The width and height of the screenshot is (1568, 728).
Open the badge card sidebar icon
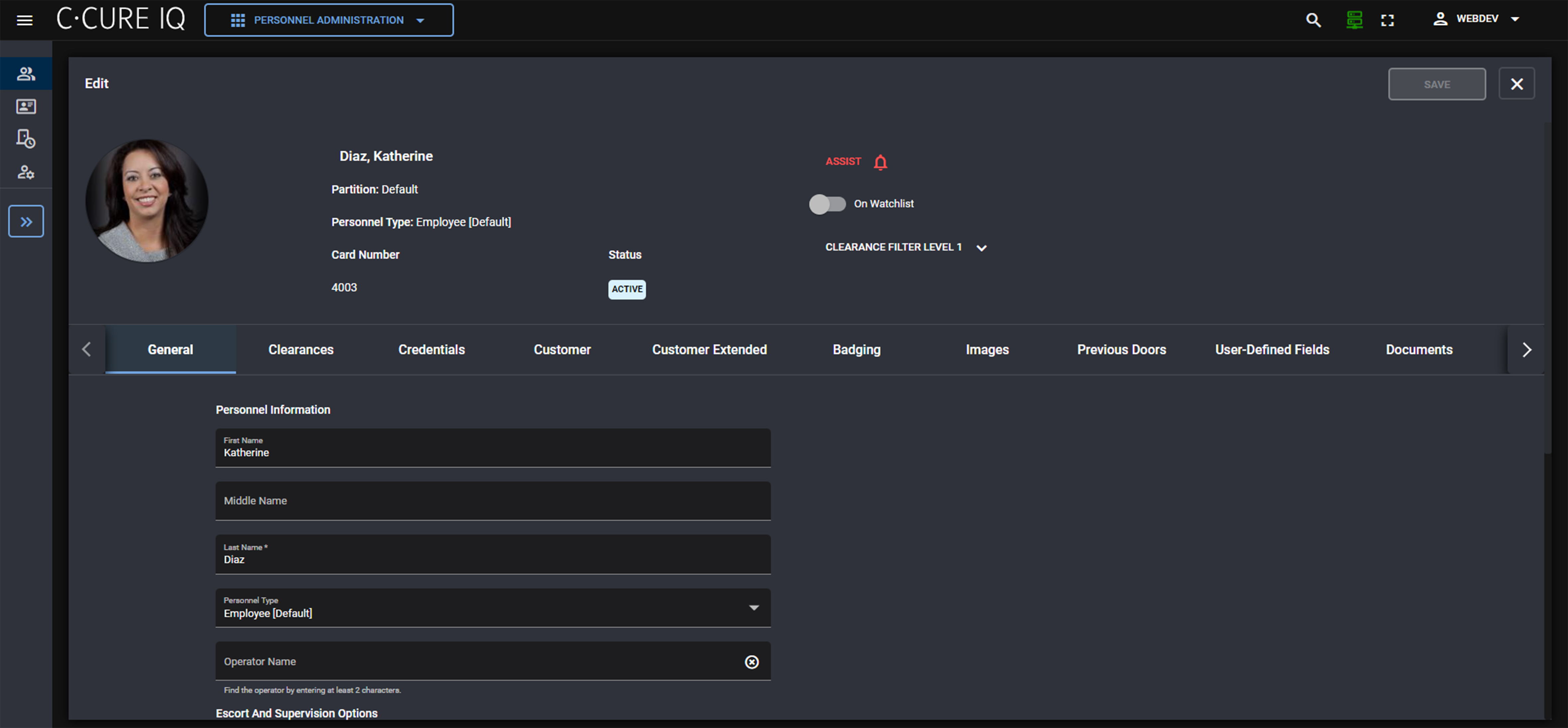click(x=26, y=106)
